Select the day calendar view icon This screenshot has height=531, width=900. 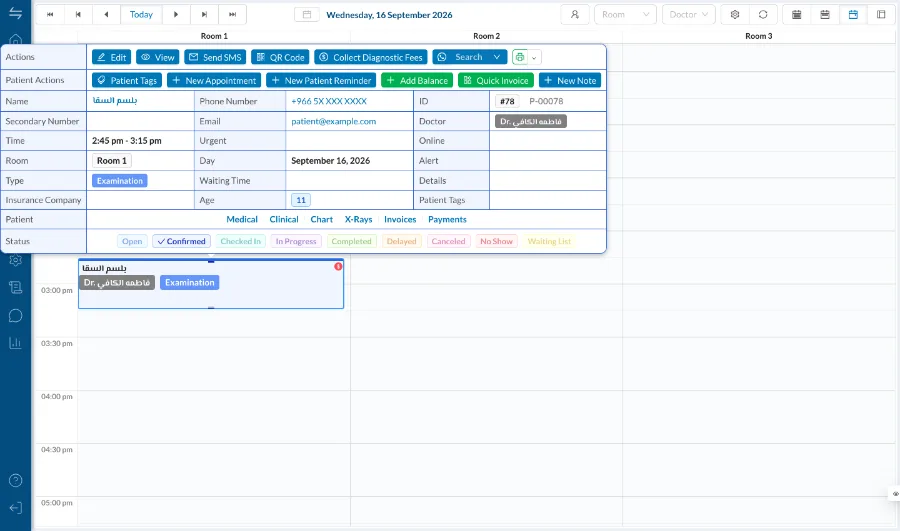click(853, 14)
